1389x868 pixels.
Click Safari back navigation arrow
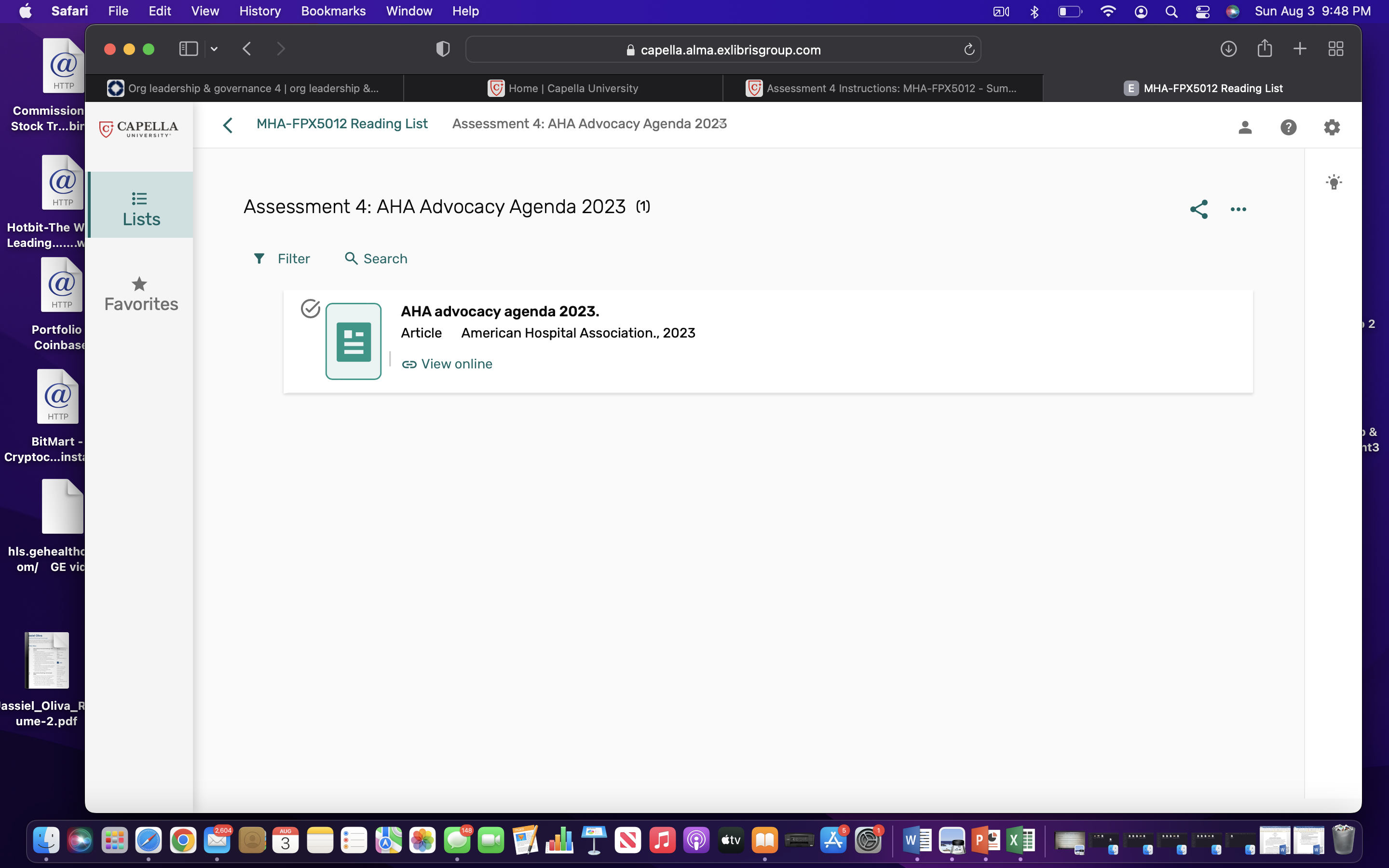[x=247, y=49]
